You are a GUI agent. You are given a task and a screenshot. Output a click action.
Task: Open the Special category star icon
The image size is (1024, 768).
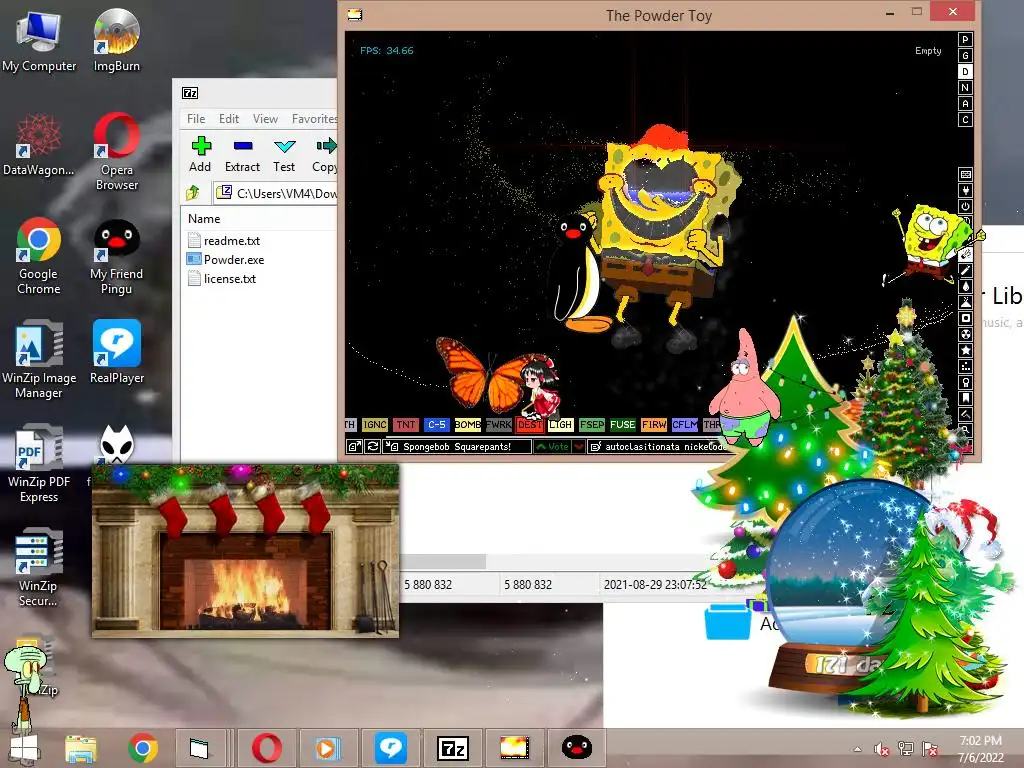coord(965,350)
